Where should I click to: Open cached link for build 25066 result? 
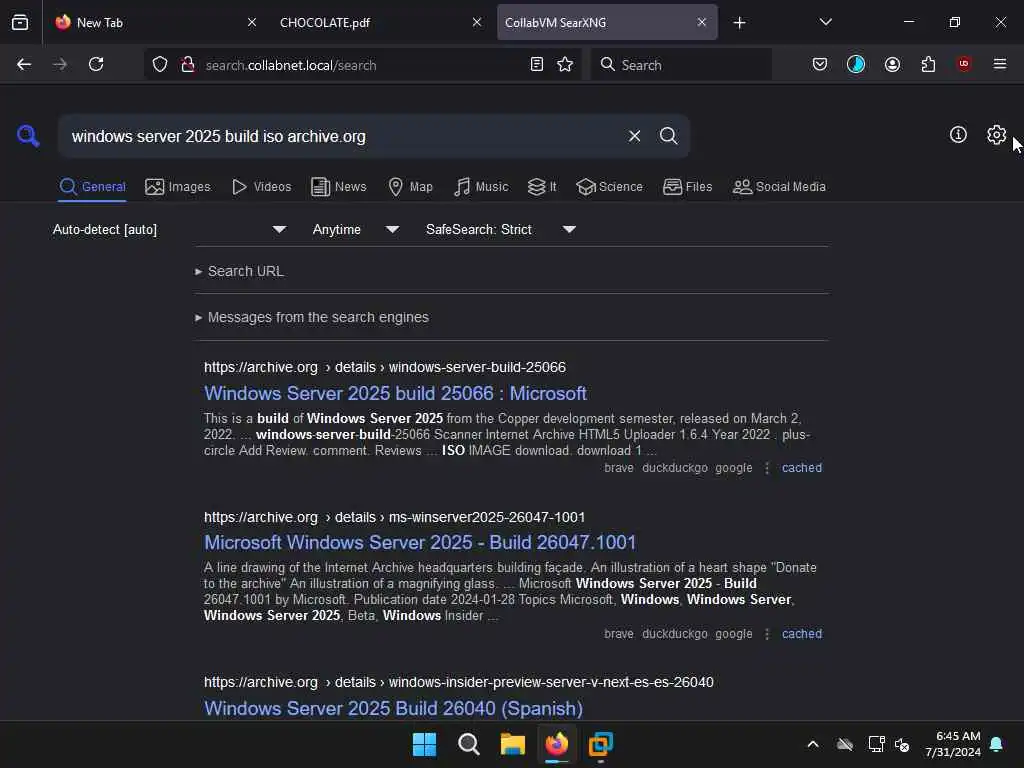[x=802, y=468]
